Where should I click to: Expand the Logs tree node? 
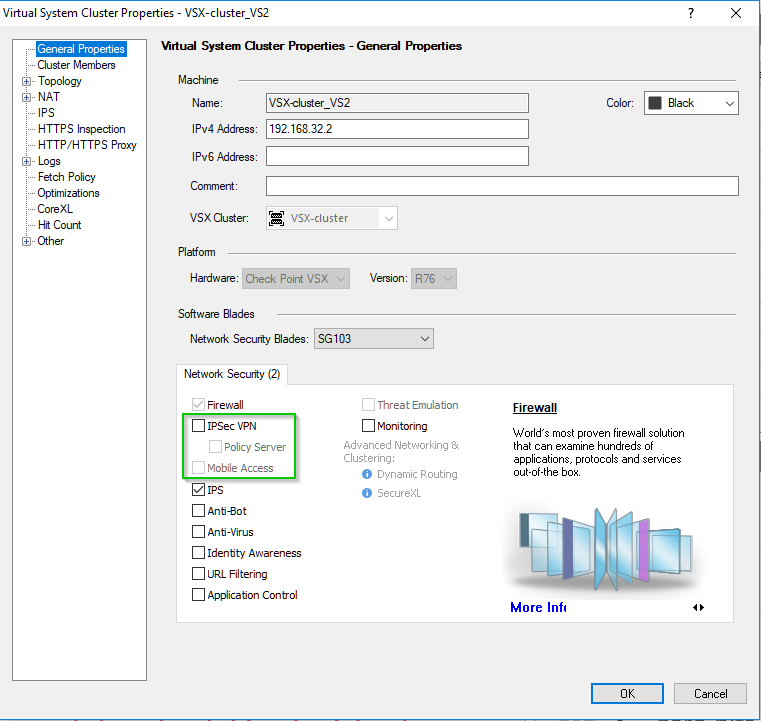[27, 162]
